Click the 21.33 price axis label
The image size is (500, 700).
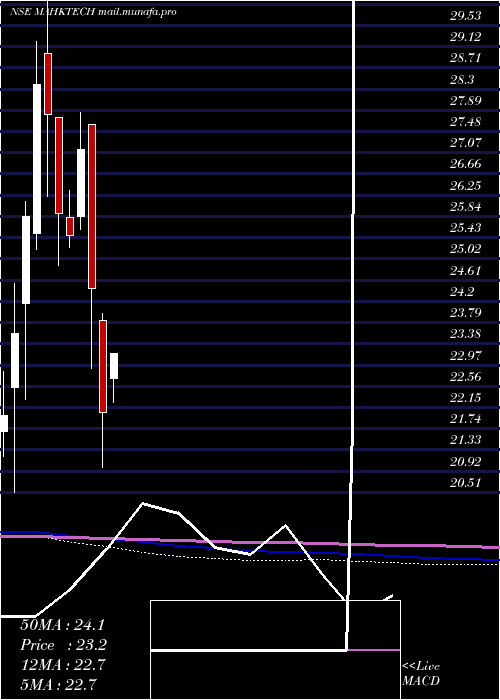(x=466, y=440)
